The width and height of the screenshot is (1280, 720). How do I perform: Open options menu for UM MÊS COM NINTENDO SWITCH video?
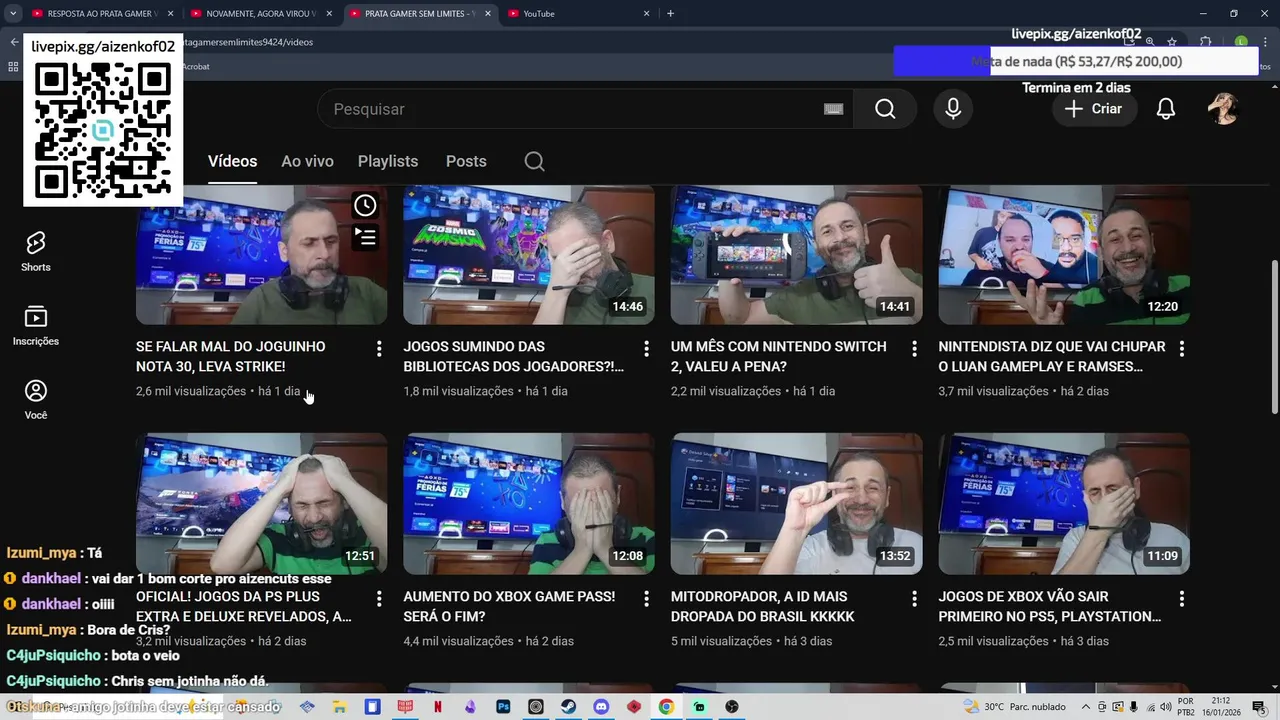[914, 348]
